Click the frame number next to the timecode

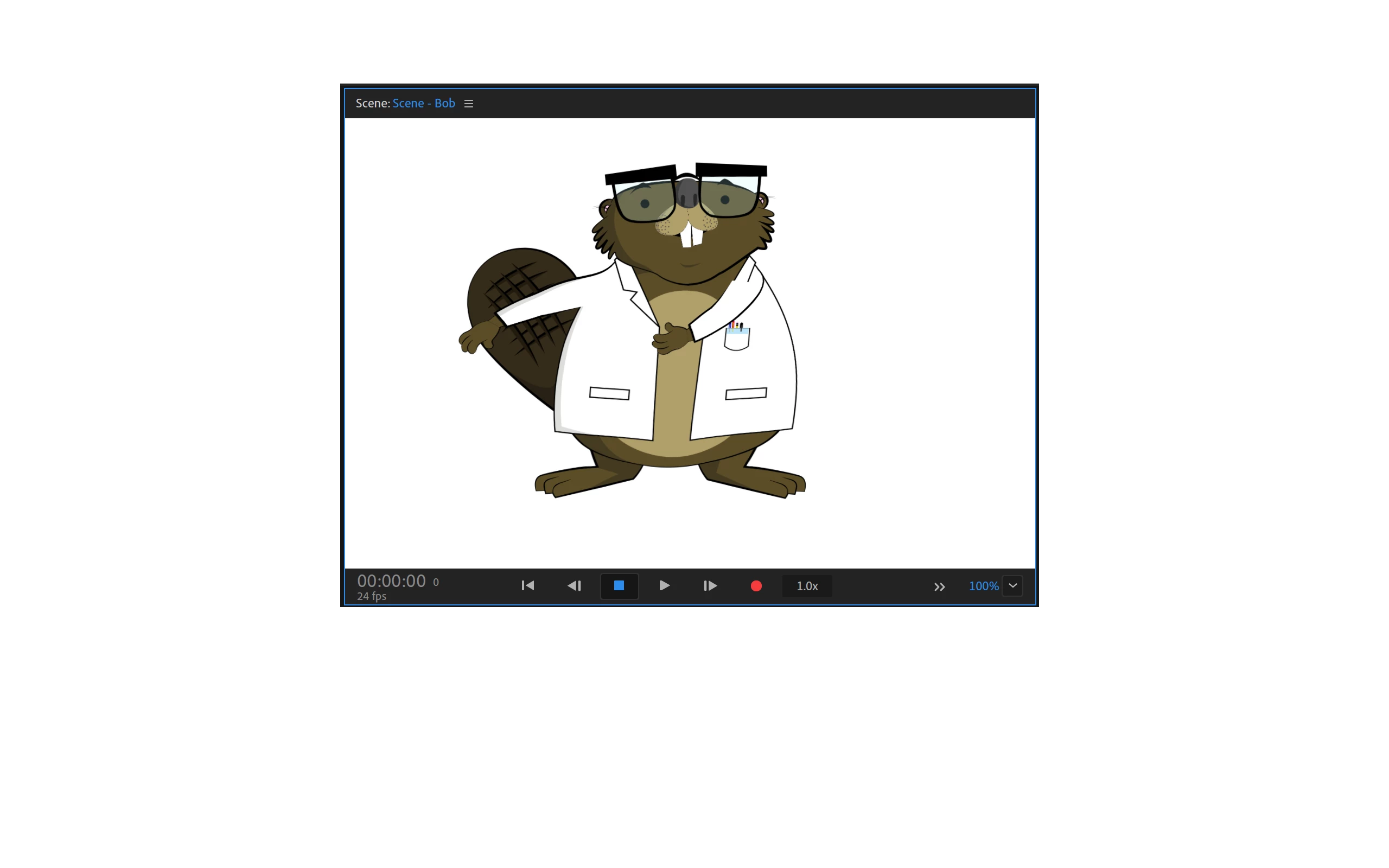click(x=436, y=582)
